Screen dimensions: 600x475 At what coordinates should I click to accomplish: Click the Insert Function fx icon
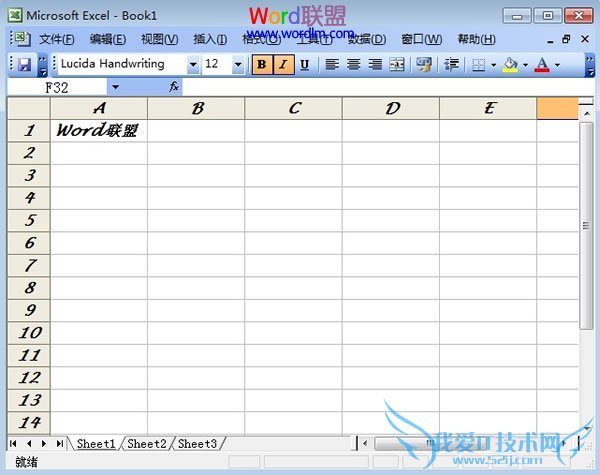[x=174, y=87]
